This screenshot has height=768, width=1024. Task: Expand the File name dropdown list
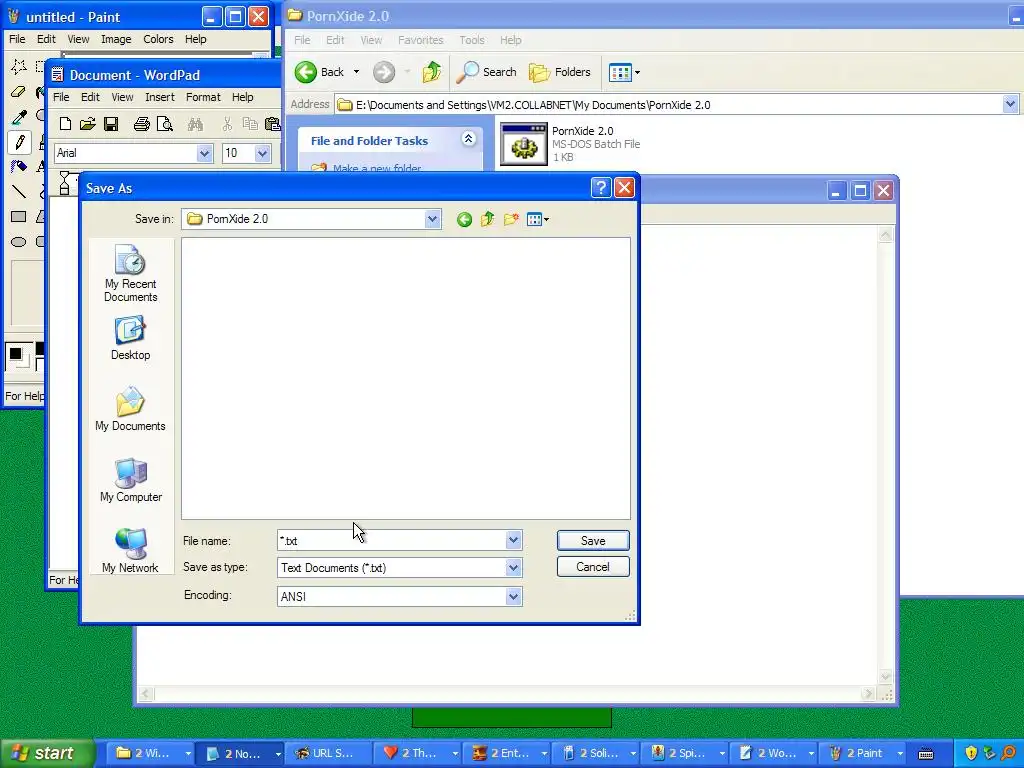[513, 540]
